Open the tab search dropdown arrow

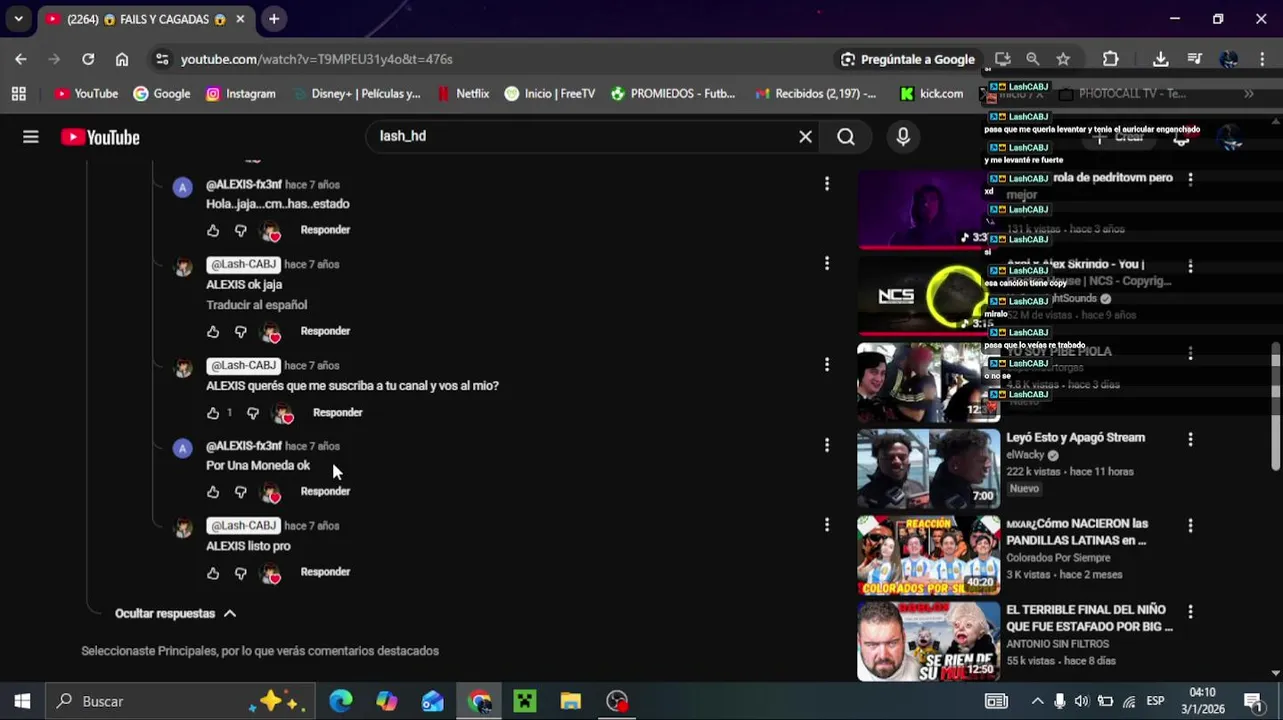18,18
